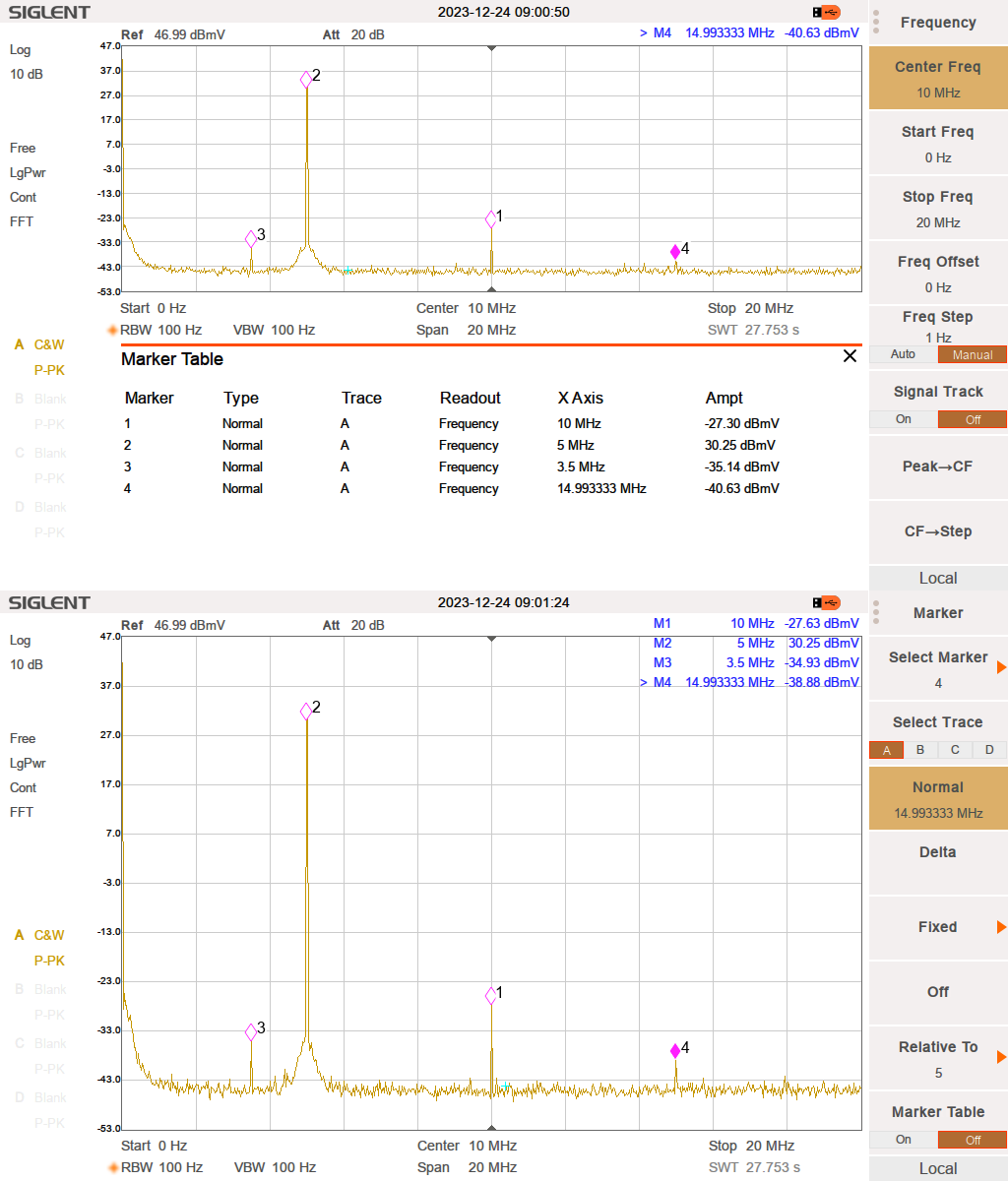Expand the Relative To submenu arrow
Viewport: 1008px width, 1181px height.
click(x=1001, y=1057)
